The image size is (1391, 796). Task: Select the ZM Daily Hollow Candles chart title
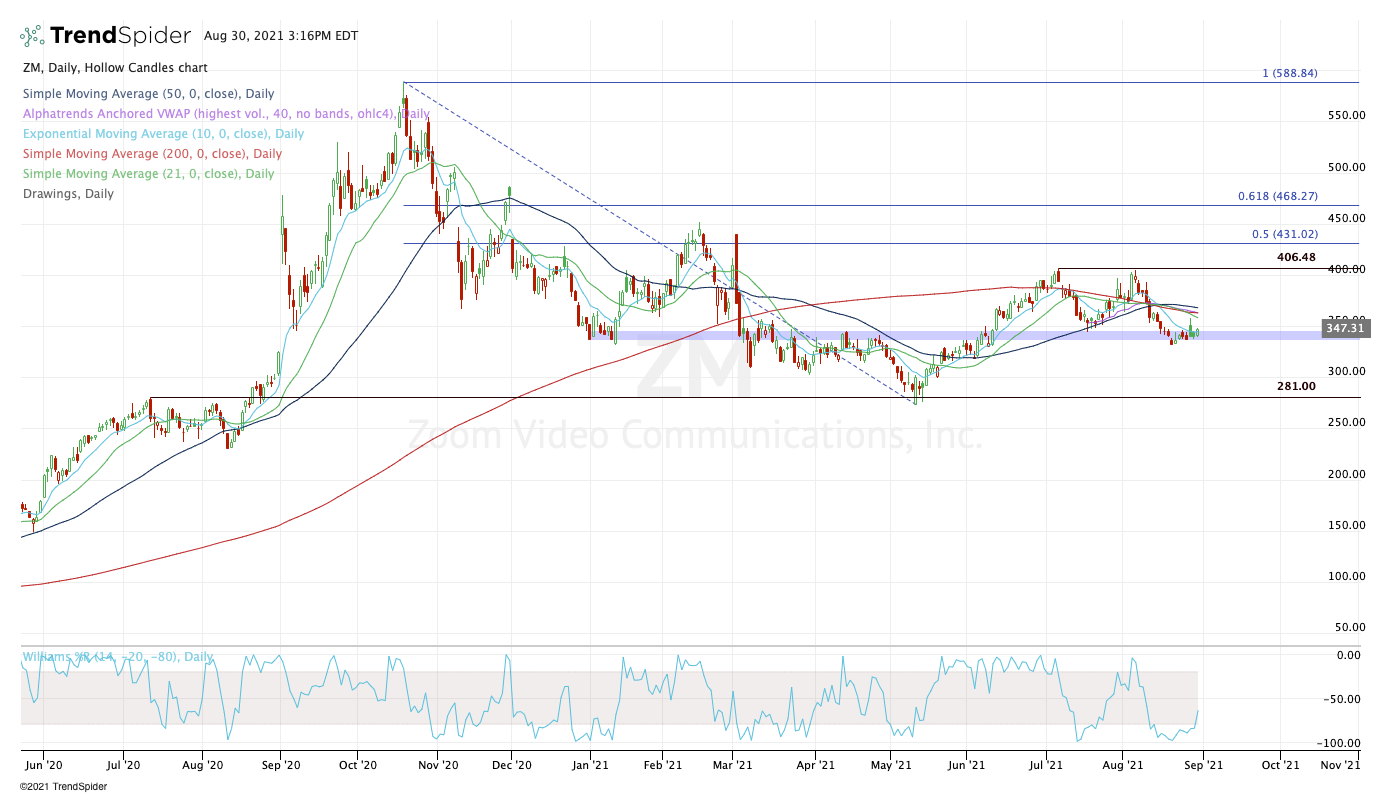coord(114,68)
